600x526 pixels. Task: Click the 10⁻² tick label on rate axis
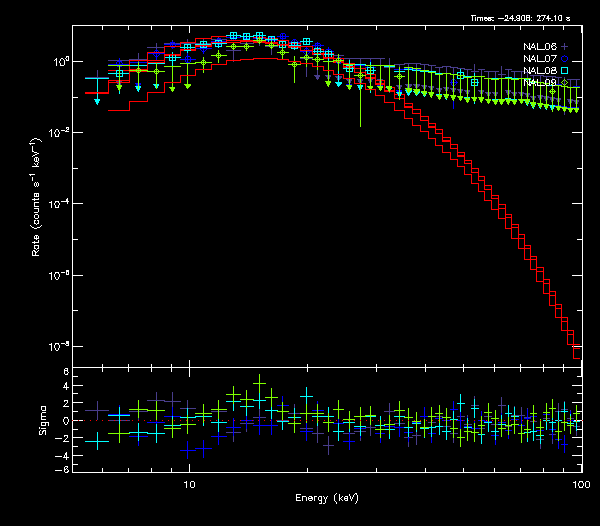click(x=59, y=132)
